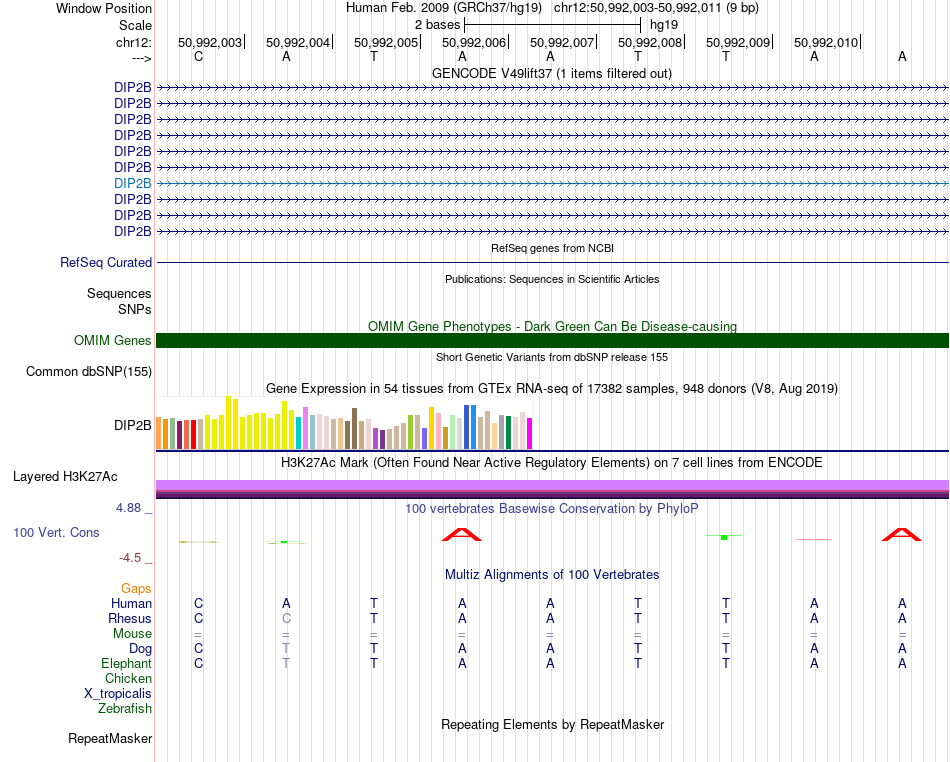Open Repeating Elements by RepeatMasker title
950x762 pixels.
tap(552, 724)
